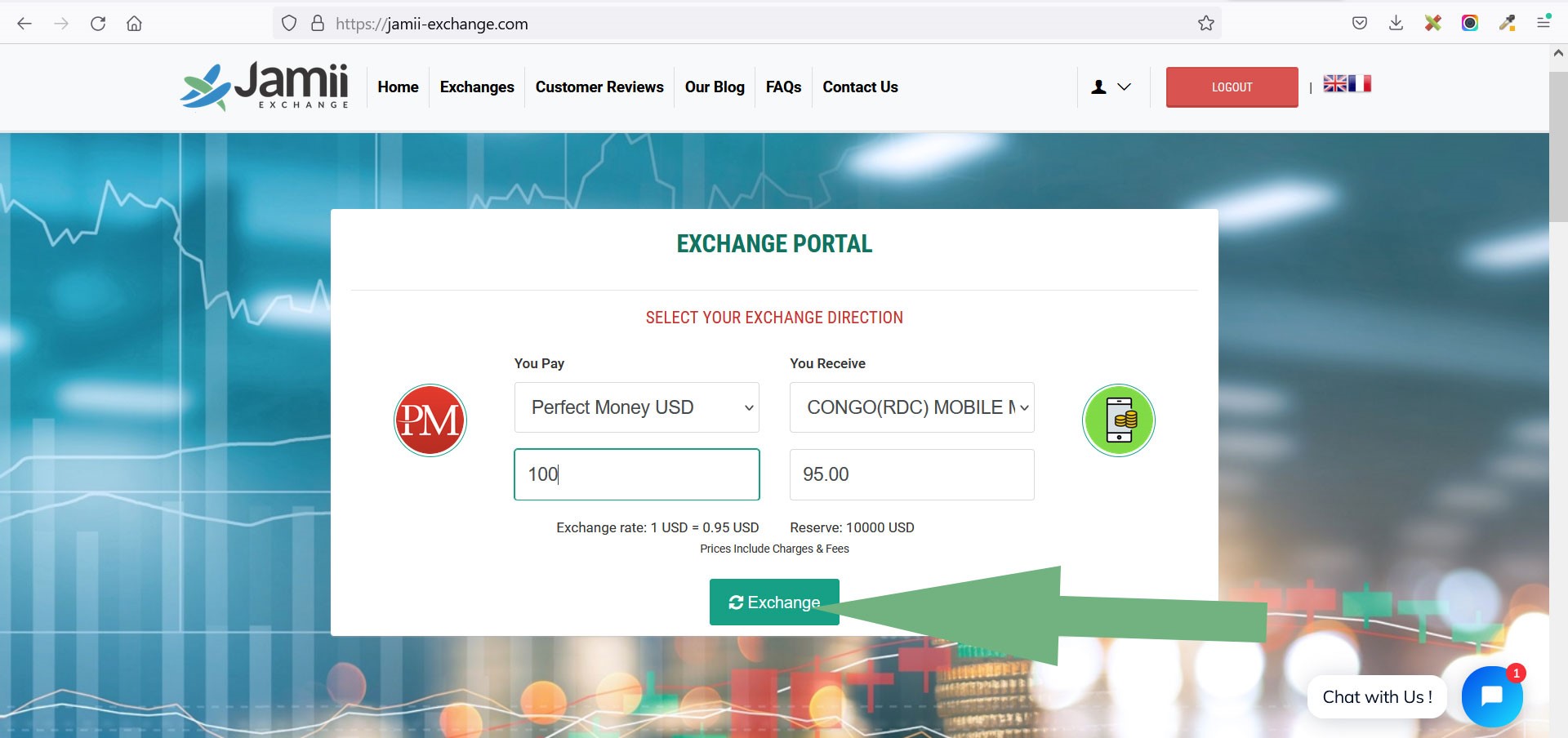The image size is (1568, 738).
Task: Click the You Pay label
Action: click(539, 363)
